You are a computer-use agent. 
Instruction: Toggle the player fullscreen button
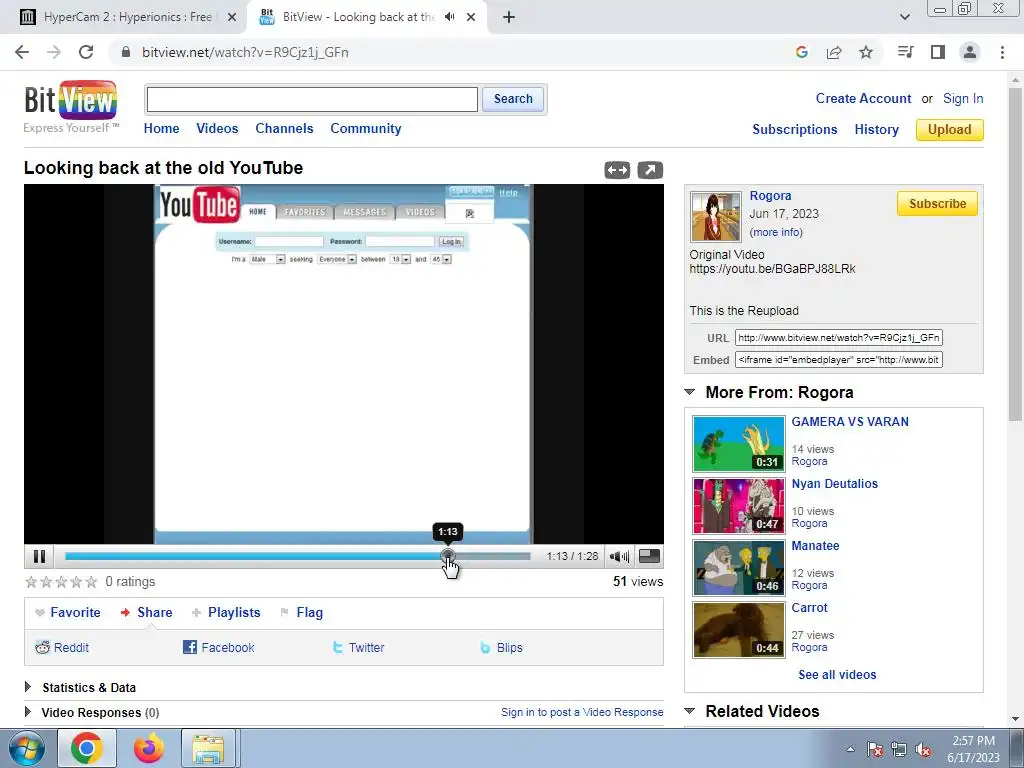(x=649, y=556)
